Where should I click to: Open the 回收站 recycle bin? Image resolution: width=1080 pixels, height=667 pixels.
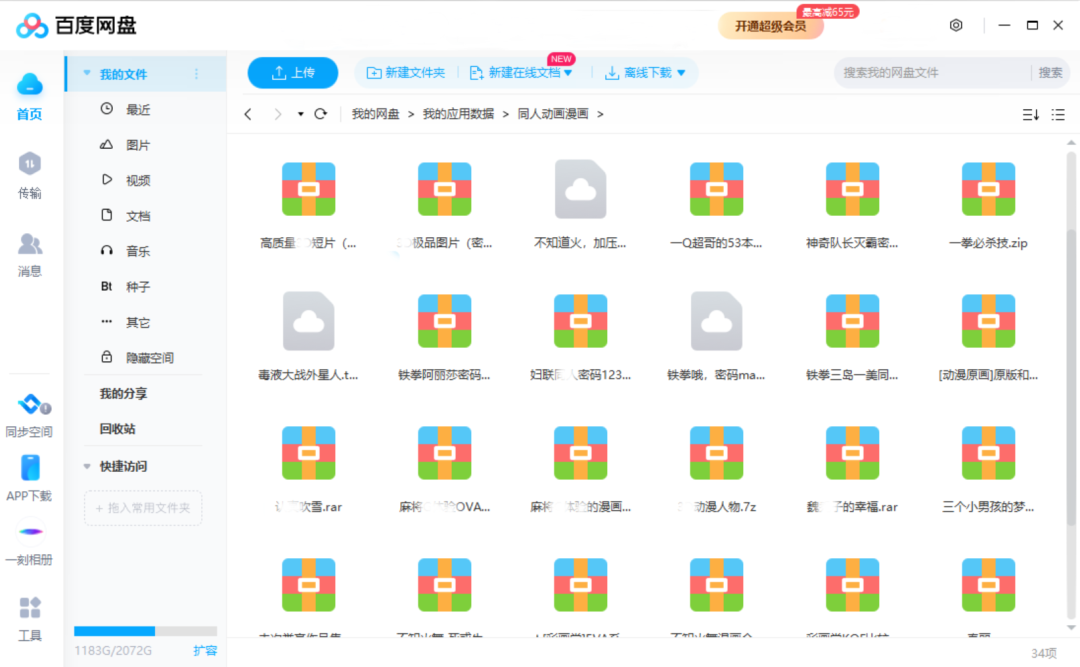tap(117, 429)
